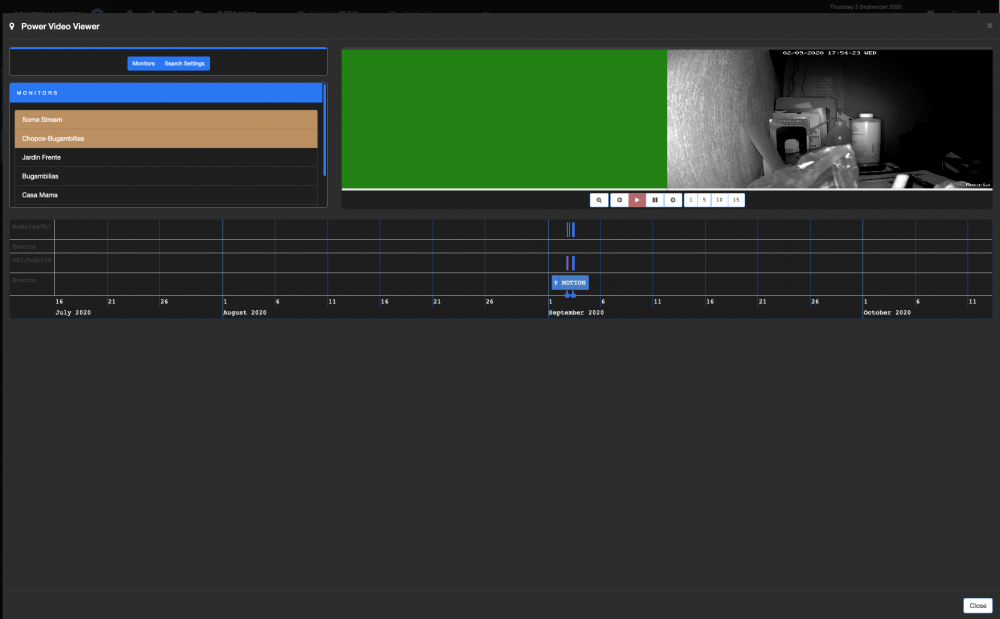Click the monitors list scrollbar

click(324, 130)
